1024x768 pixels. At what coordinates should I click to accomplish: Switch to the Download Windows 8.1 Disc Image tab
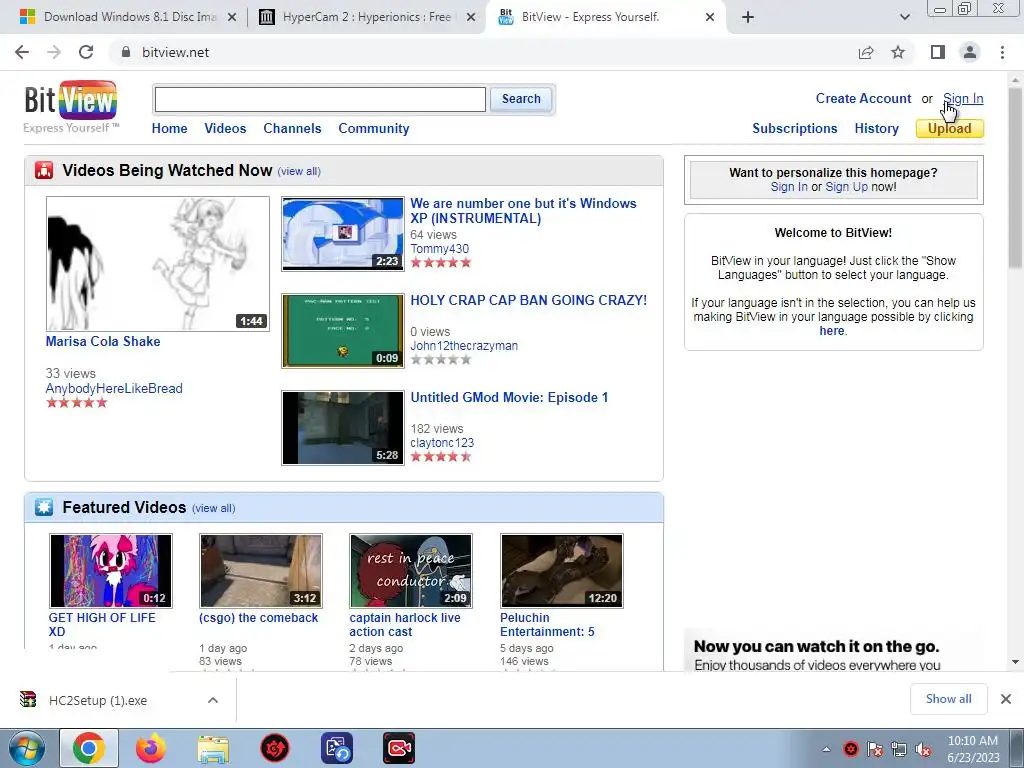[129, 17]
